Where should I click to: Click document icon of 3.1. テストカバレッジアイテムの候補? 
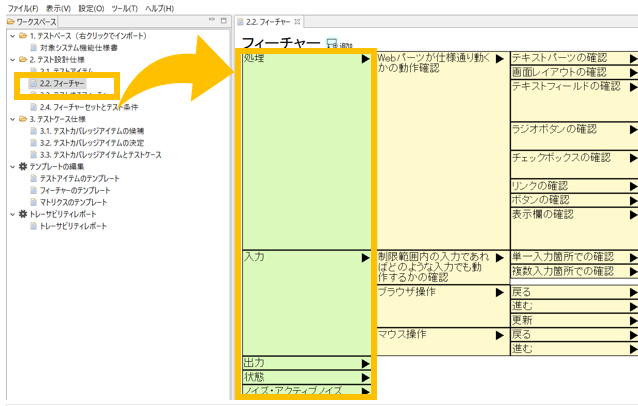click(x=34, y=131)
